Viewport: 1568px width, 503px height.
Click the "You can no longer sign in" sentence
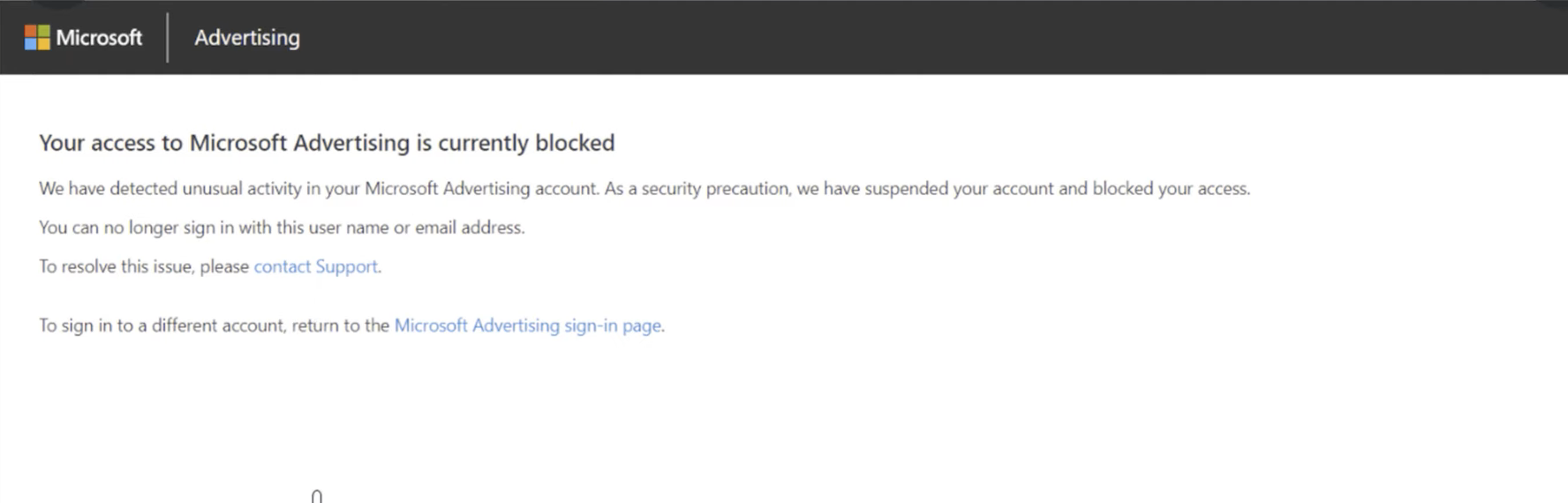click(x=282, y=228)
